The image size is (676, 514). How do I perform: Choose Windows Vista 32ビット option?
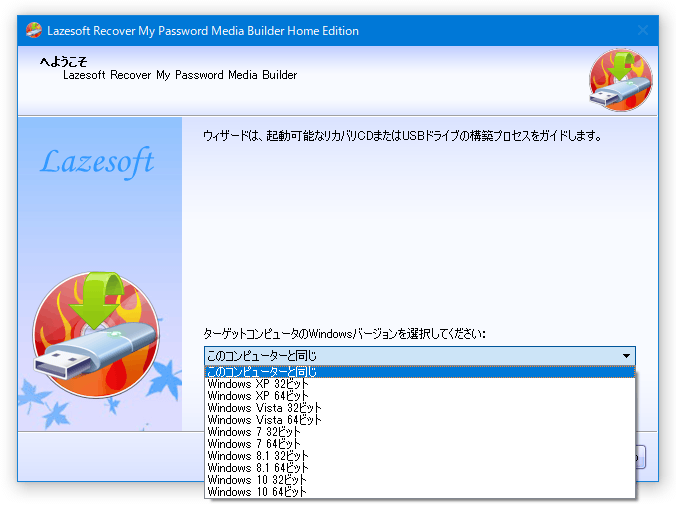420,408
